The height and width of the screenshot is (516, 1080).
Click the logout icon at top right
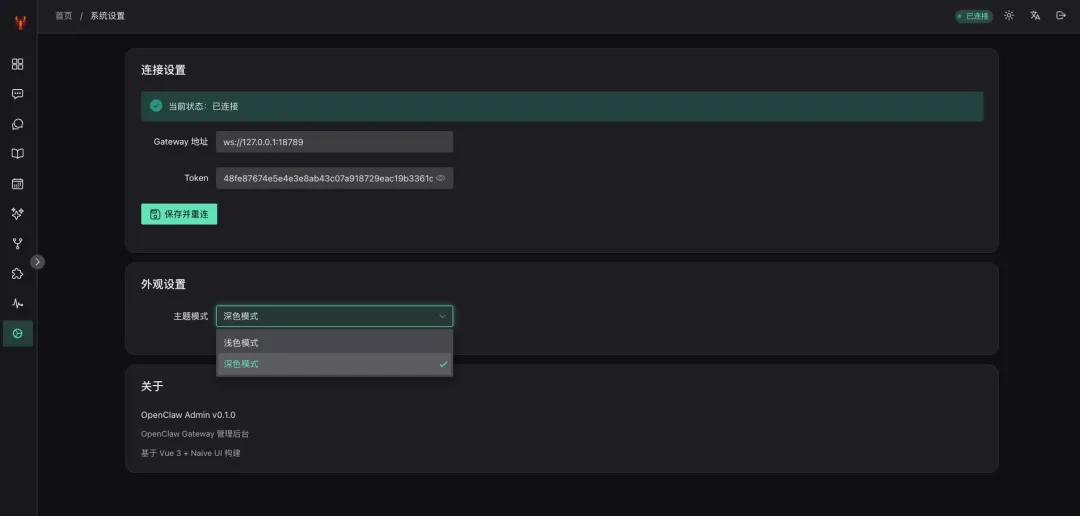click(1061, 16)
